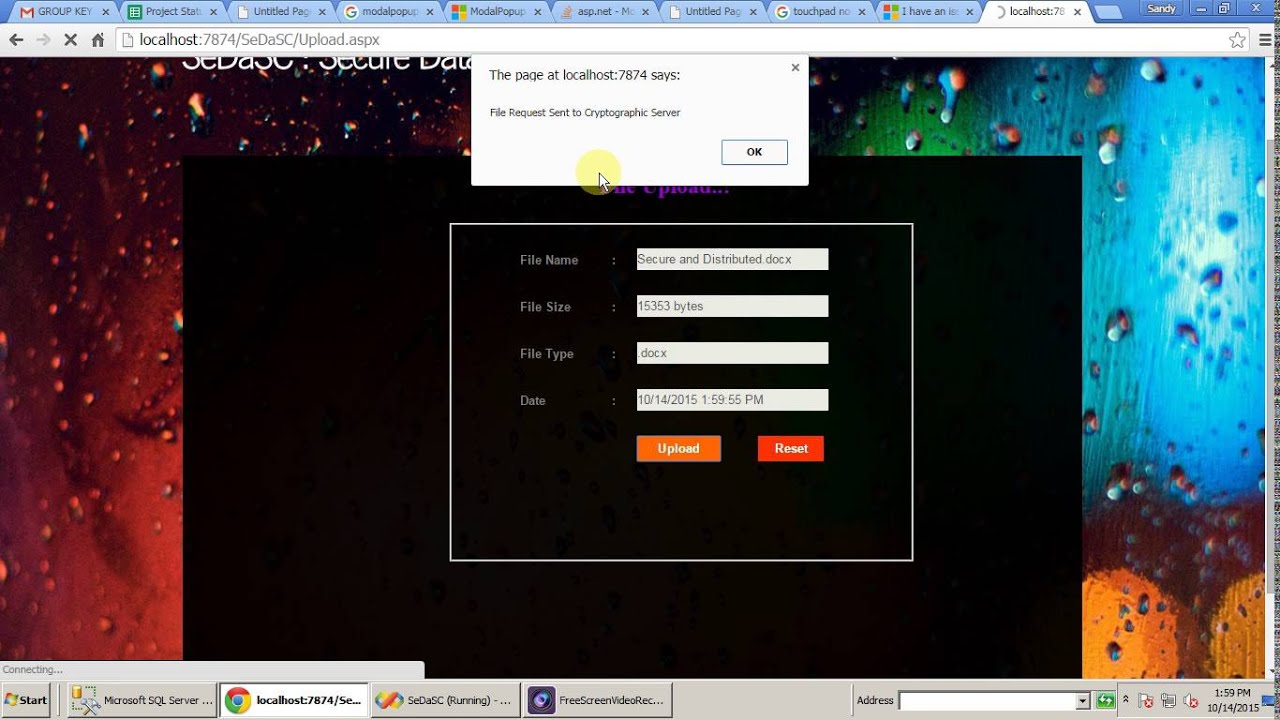Open FreeScreenVideoRecorder taskbar item
Image resolution: width=1280 pixels, height=720 pixels.
[598, 700]
